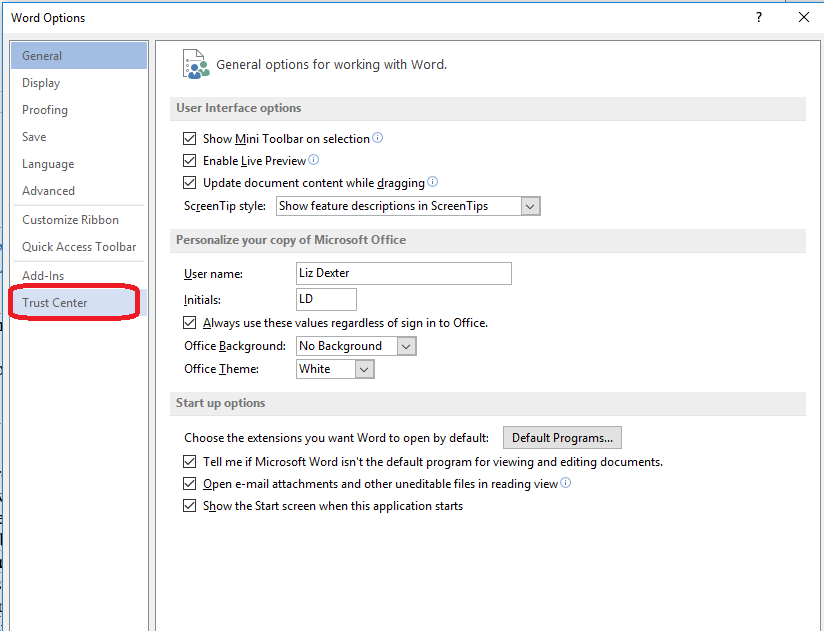Toggle Show the Start screen checkbox

tap(190, 506)
